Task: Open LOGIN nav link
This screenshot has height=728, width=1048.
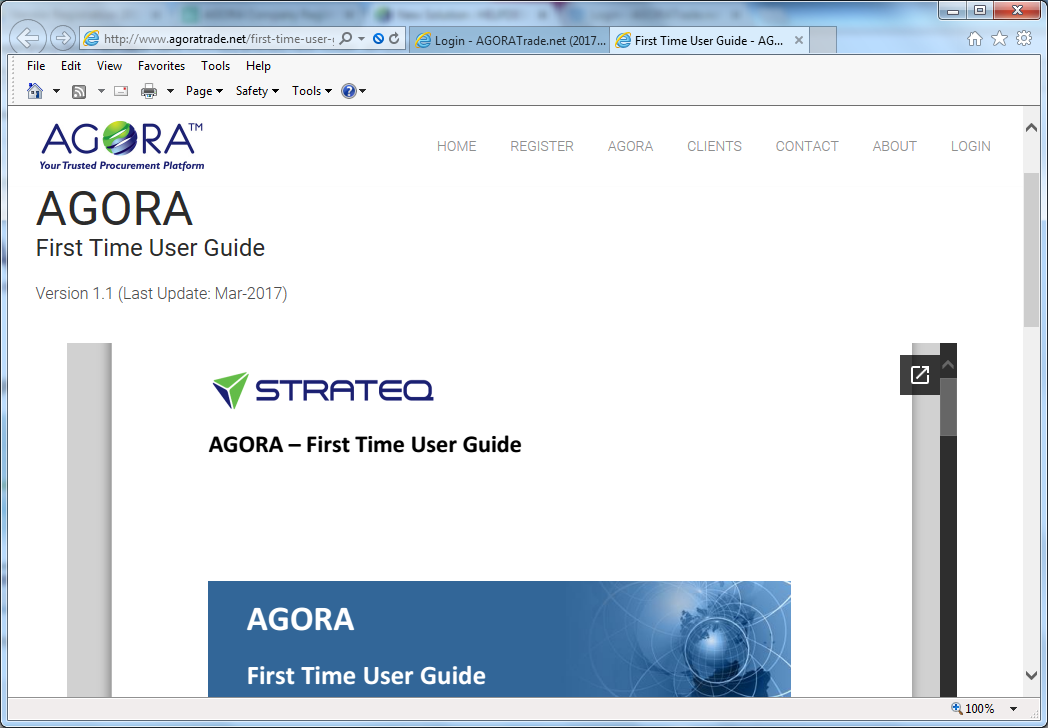Action: point(970,146)
